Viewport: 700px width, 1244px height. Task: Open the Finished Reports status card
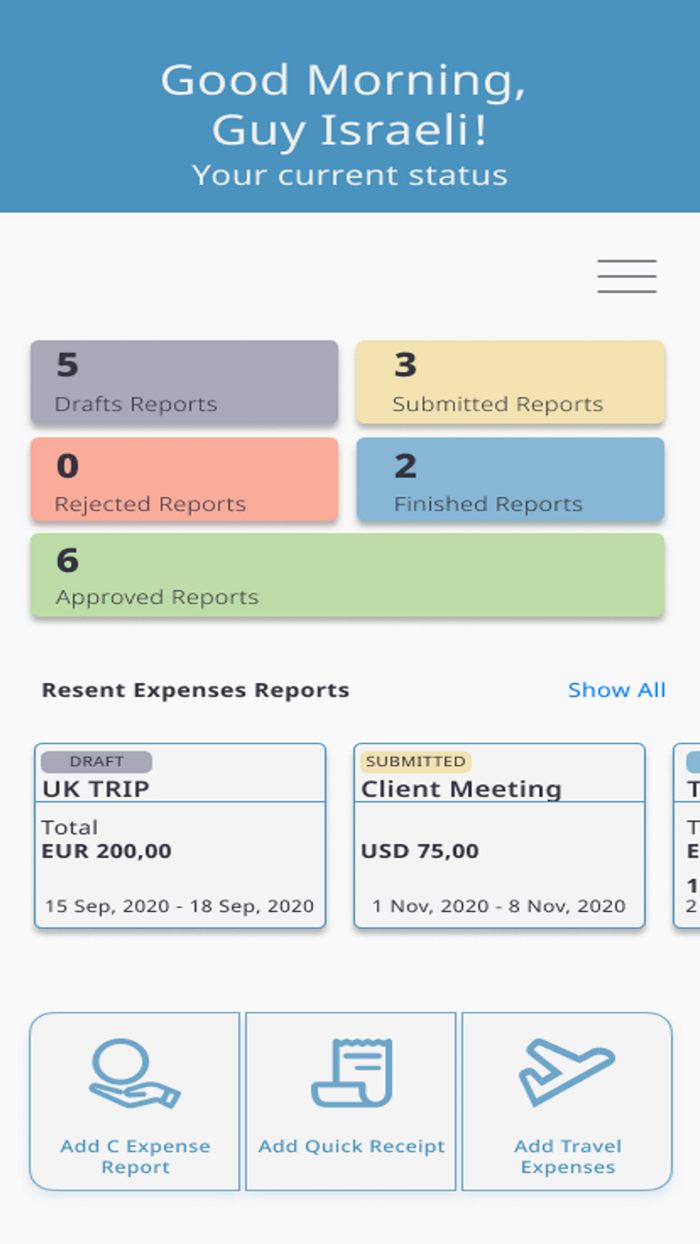coord(510,480)
